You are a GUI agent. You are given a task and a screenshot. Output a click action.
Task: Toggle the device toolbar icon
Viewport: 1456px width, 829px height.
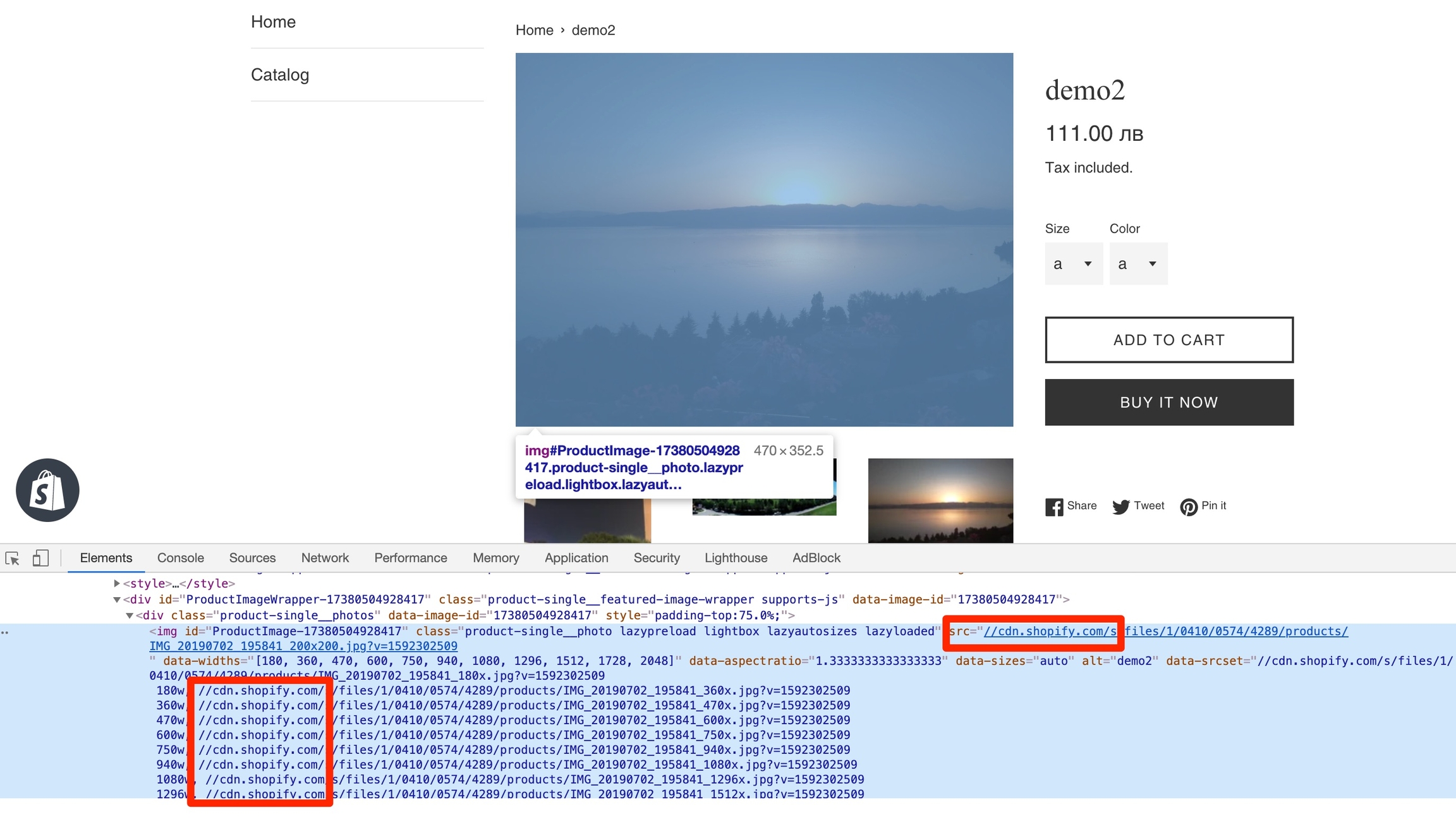tap(40, 559)
